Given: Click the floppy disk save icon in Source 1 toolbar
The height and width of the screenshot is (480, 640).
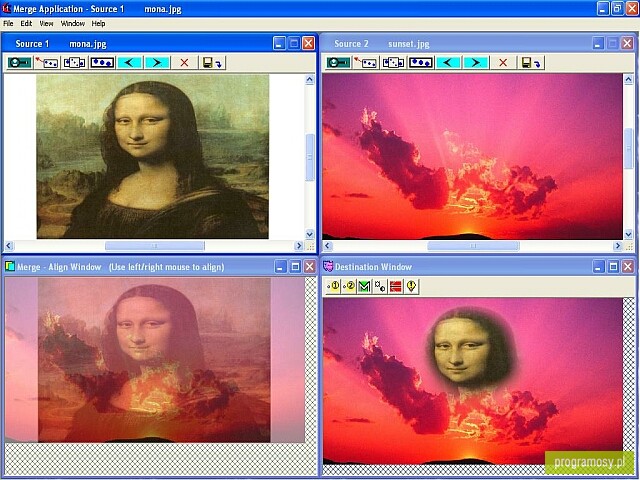Looking at the screenshot, I should coord(212,62).
